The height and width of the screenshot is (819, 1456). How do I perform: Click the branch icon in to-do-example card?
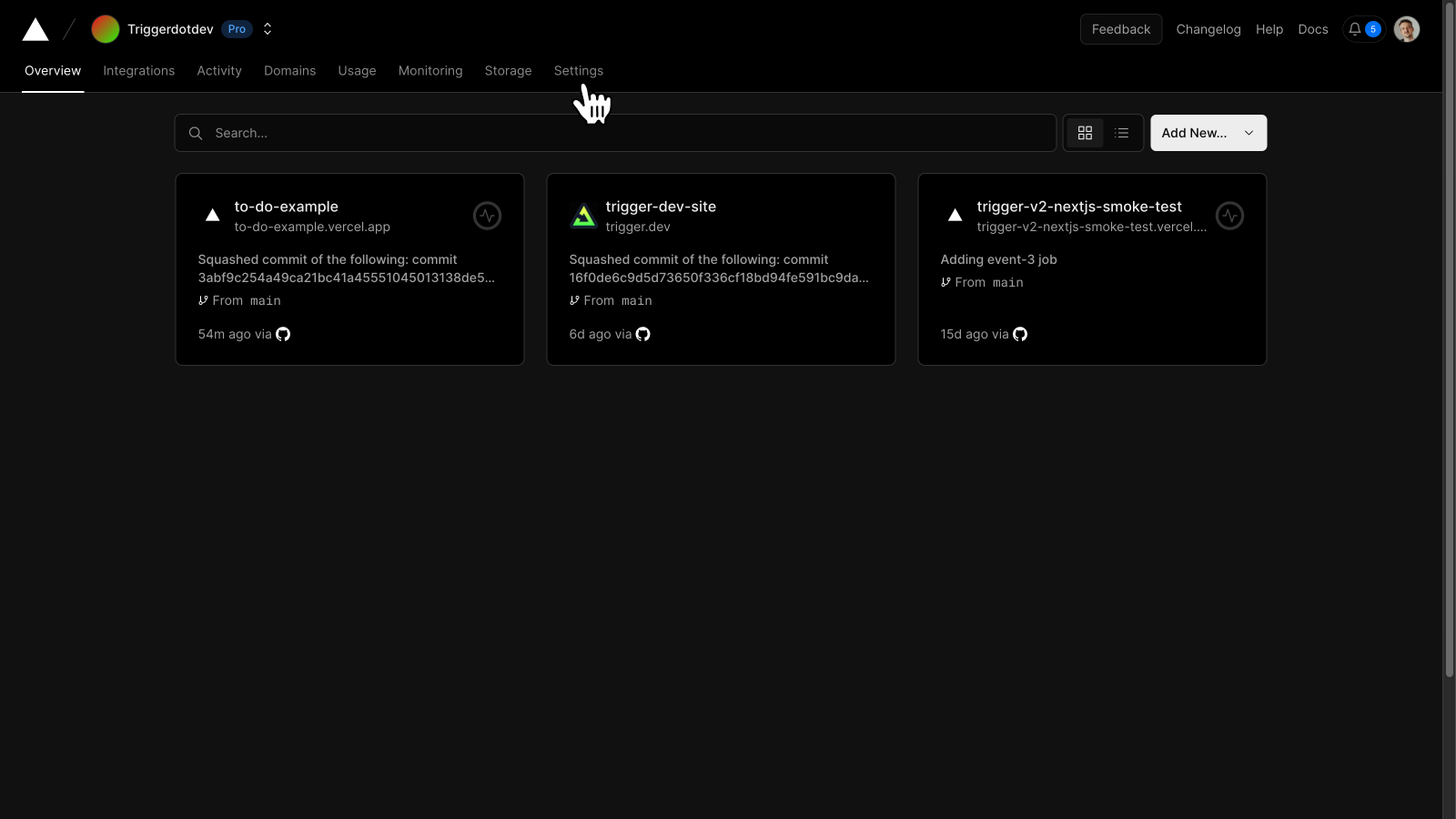point(204,300)
